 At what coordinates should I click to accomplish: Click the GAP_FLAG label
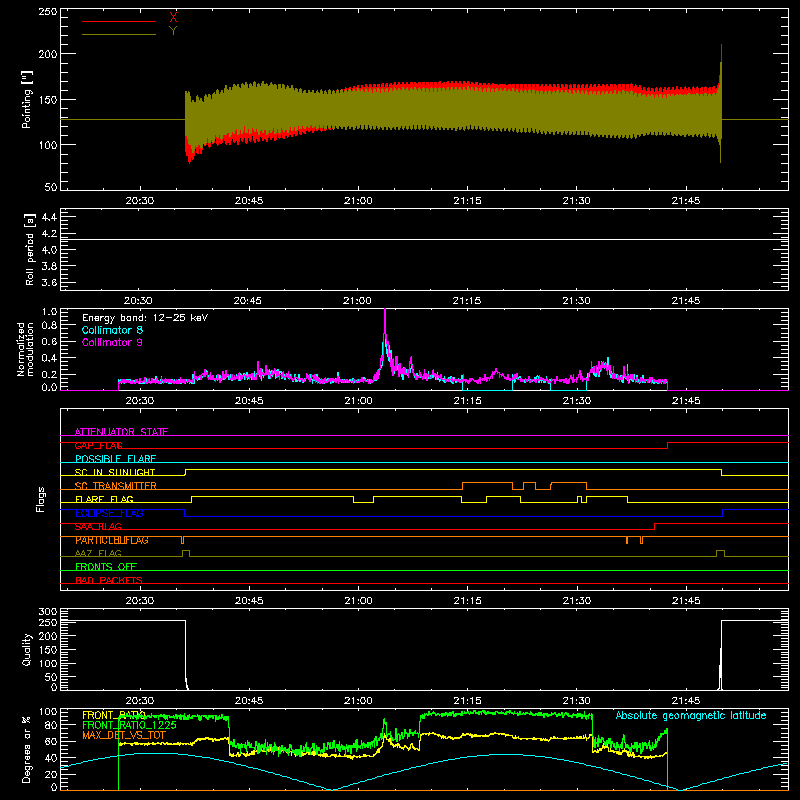pyautogui.click(x=99, y=445)
